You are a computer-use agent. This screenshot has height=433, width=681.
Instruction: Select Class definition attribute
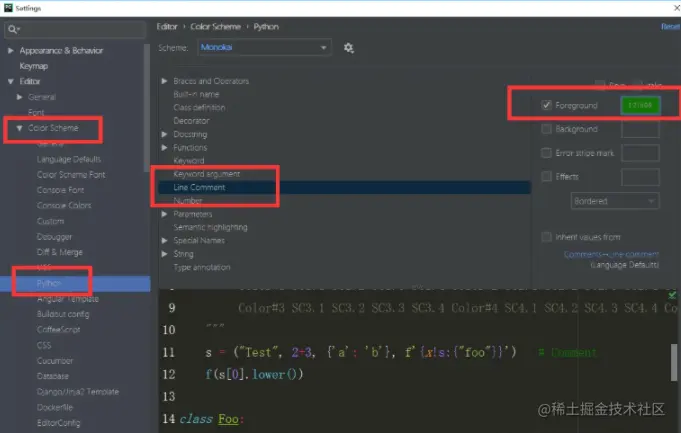click(199, 107)
